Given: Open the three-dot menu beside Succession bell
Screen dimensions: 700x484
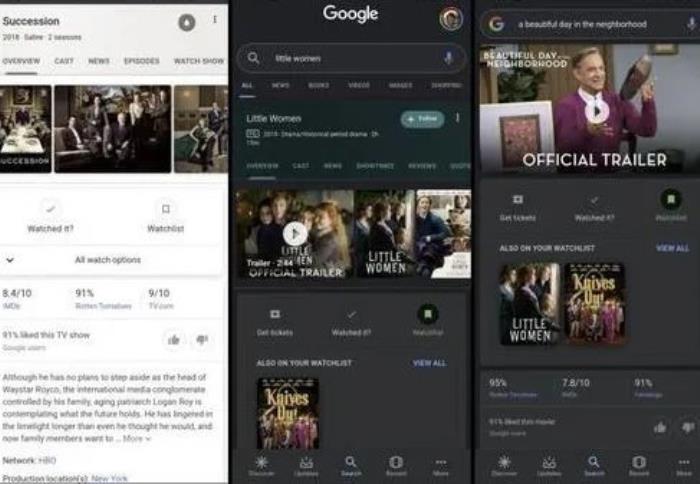Looking at the screenshot, I should [x=214, y=21].
